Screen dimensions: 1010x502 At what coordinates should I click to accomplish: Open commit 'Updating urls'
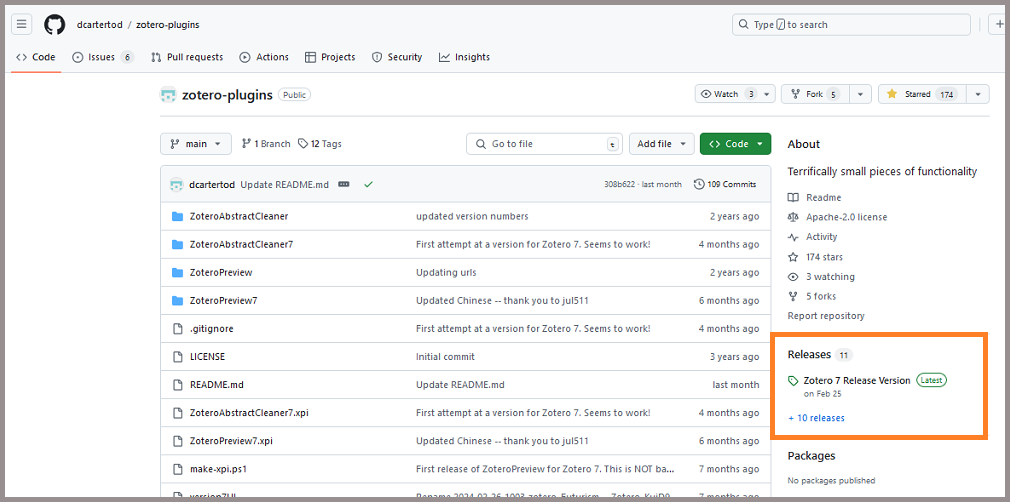point(446,273)
